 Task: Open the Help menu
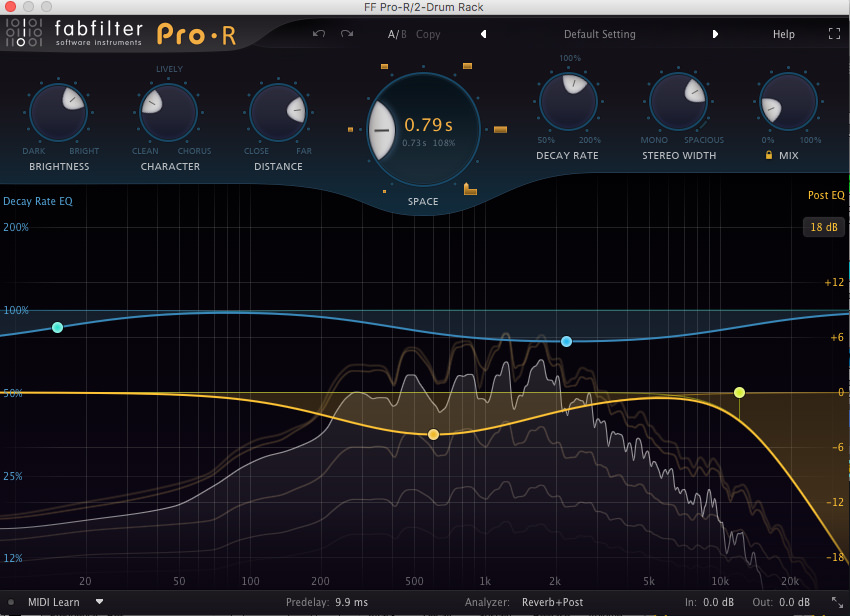pyautogui.click(x=783, y=34)
